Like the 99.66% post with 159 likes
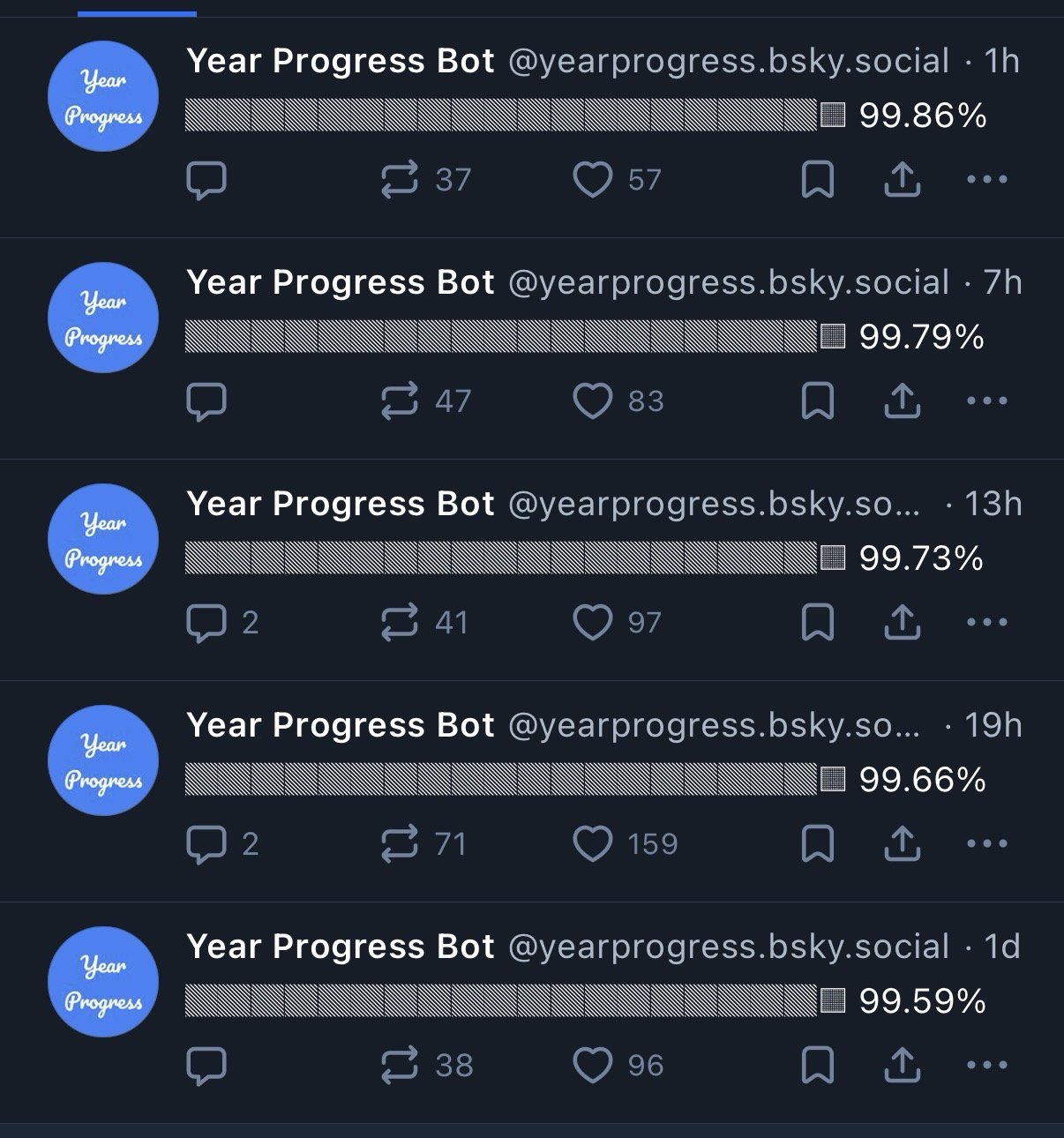 point(592,844)
